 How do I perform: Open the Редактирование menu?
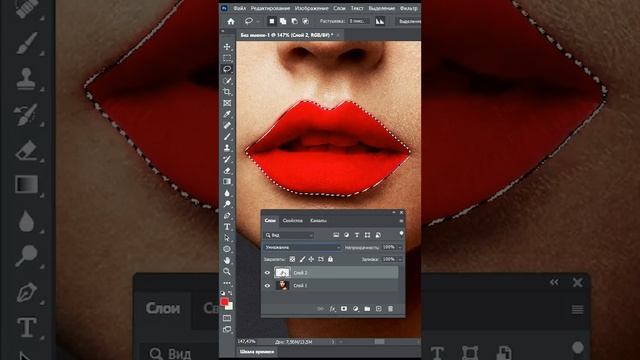270,8
